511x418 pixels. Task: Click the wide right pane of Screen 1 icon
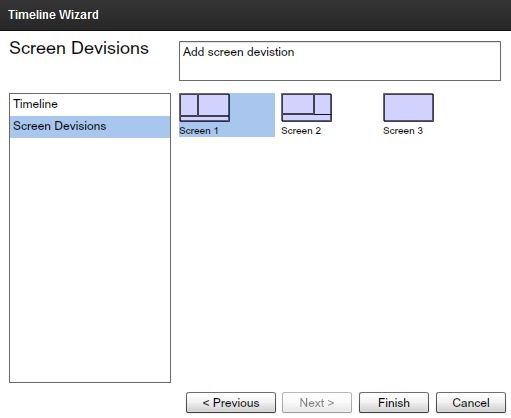214,105
